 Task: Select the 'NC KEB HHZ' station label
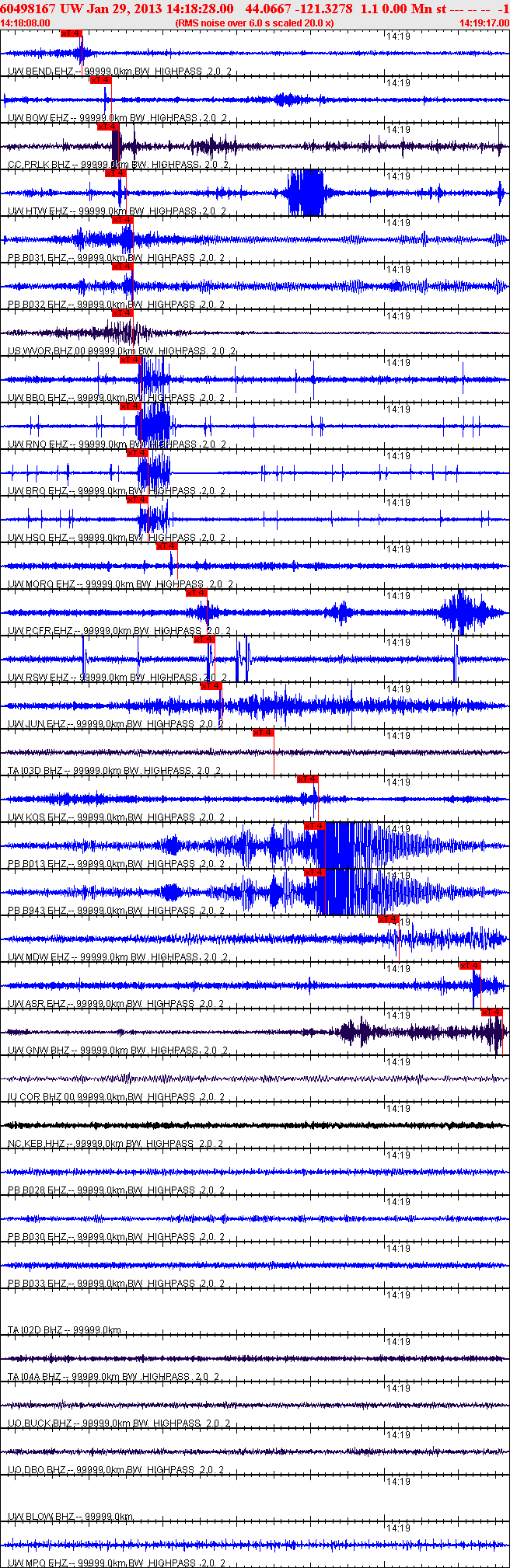tap(37, 1144)
